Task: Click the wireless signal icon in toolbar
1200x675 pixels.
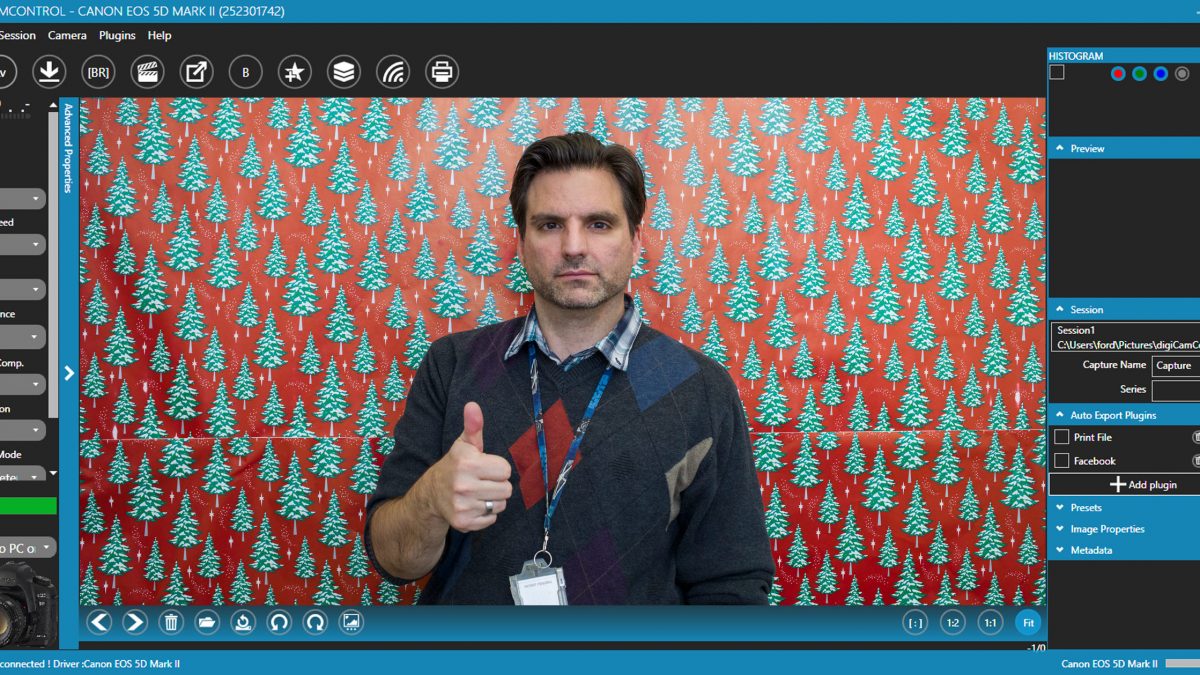Action: click(x=393, y=72)
